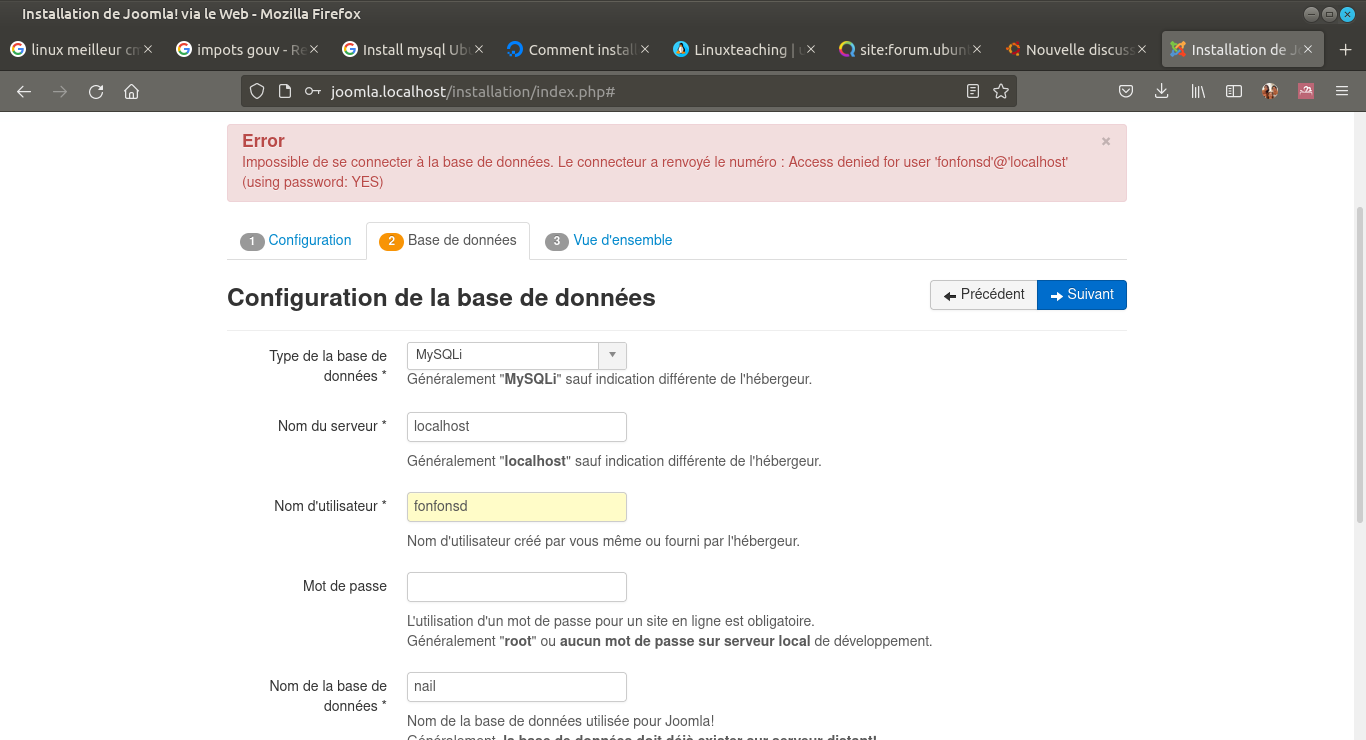Click the Précédent button
The height and width of the screenshot is (740, 1366).
pos(984,295)
